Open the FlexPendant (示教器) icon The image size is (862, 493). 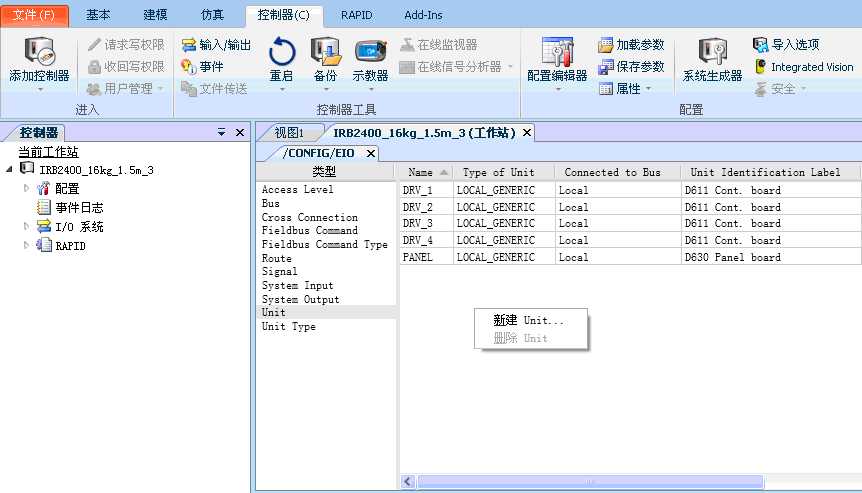(370, 52)
